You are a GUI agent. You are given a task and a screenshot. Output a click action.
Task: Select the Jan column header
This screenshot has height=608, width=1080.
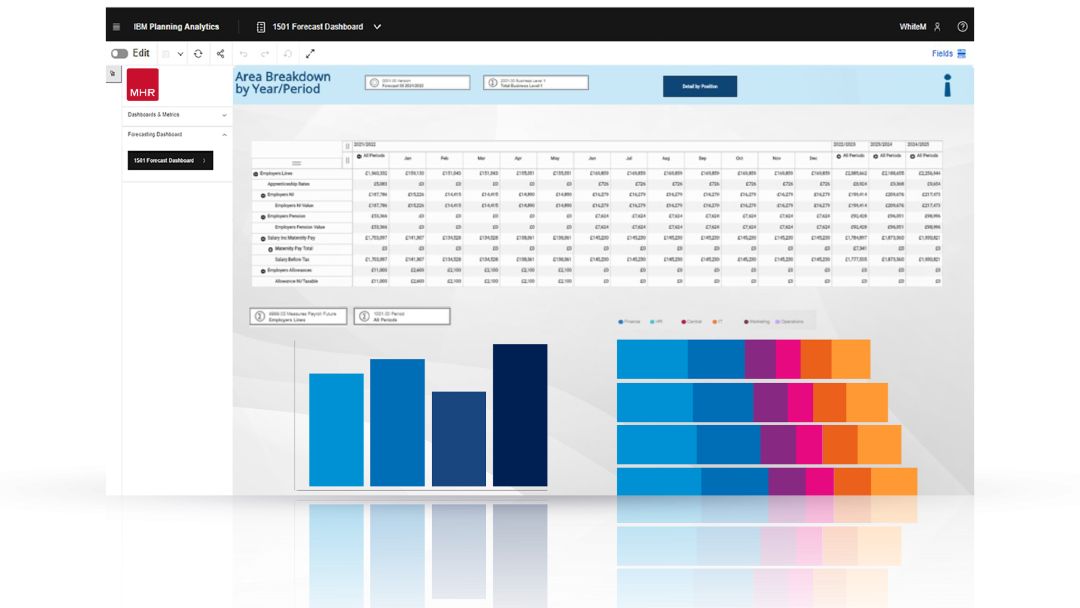[408, 158]
